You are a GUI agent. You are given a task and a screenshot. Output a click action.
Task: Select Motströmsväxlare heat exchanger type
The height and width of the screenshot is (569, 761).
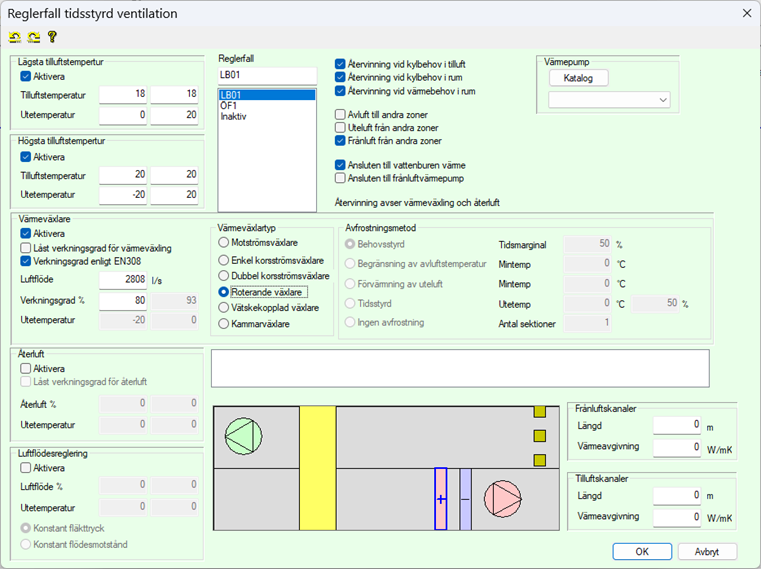(x=224, y=242)
